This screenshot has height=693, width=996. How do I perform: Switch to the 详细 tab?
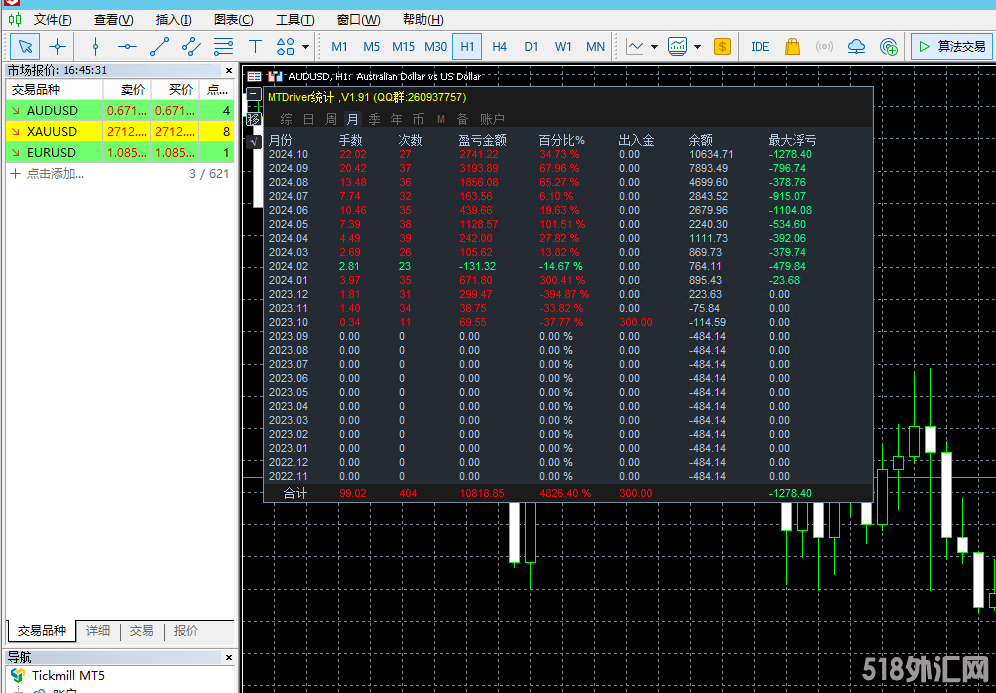pos(98,631)
